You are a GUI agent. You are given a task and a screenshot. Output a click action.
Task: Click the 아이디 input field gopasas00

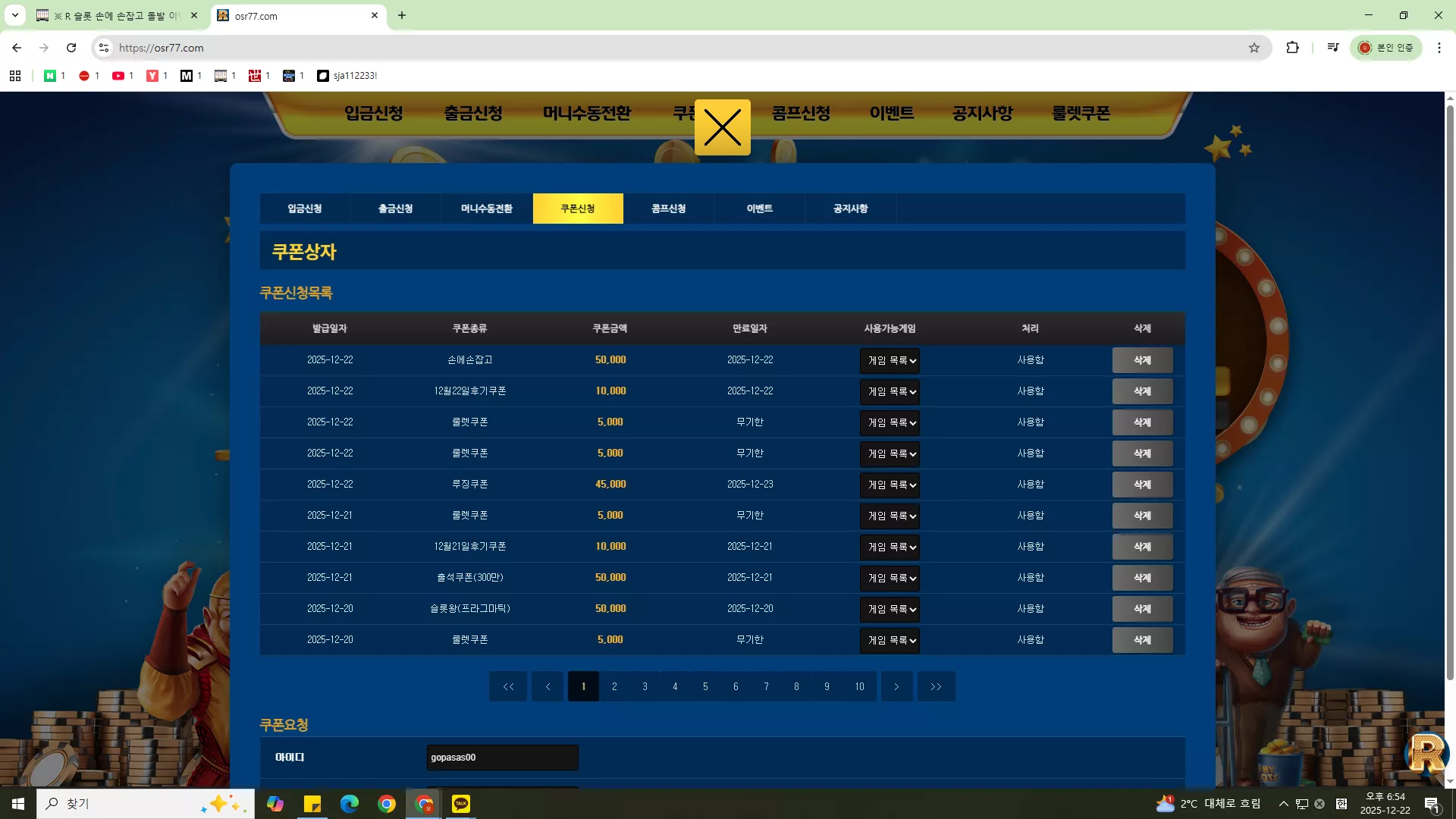502,758
